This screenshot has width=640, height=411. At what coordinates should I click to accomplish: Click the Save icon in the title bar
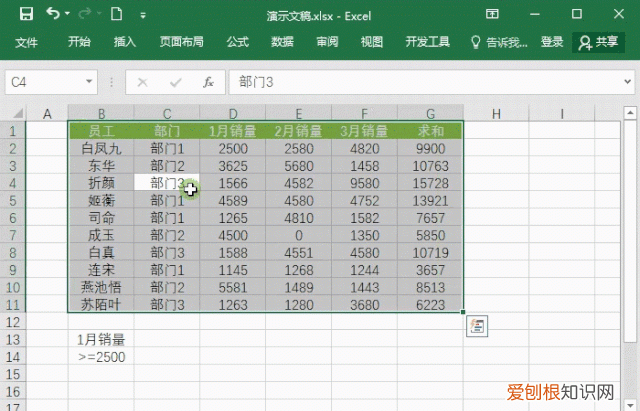coord(26,14)
